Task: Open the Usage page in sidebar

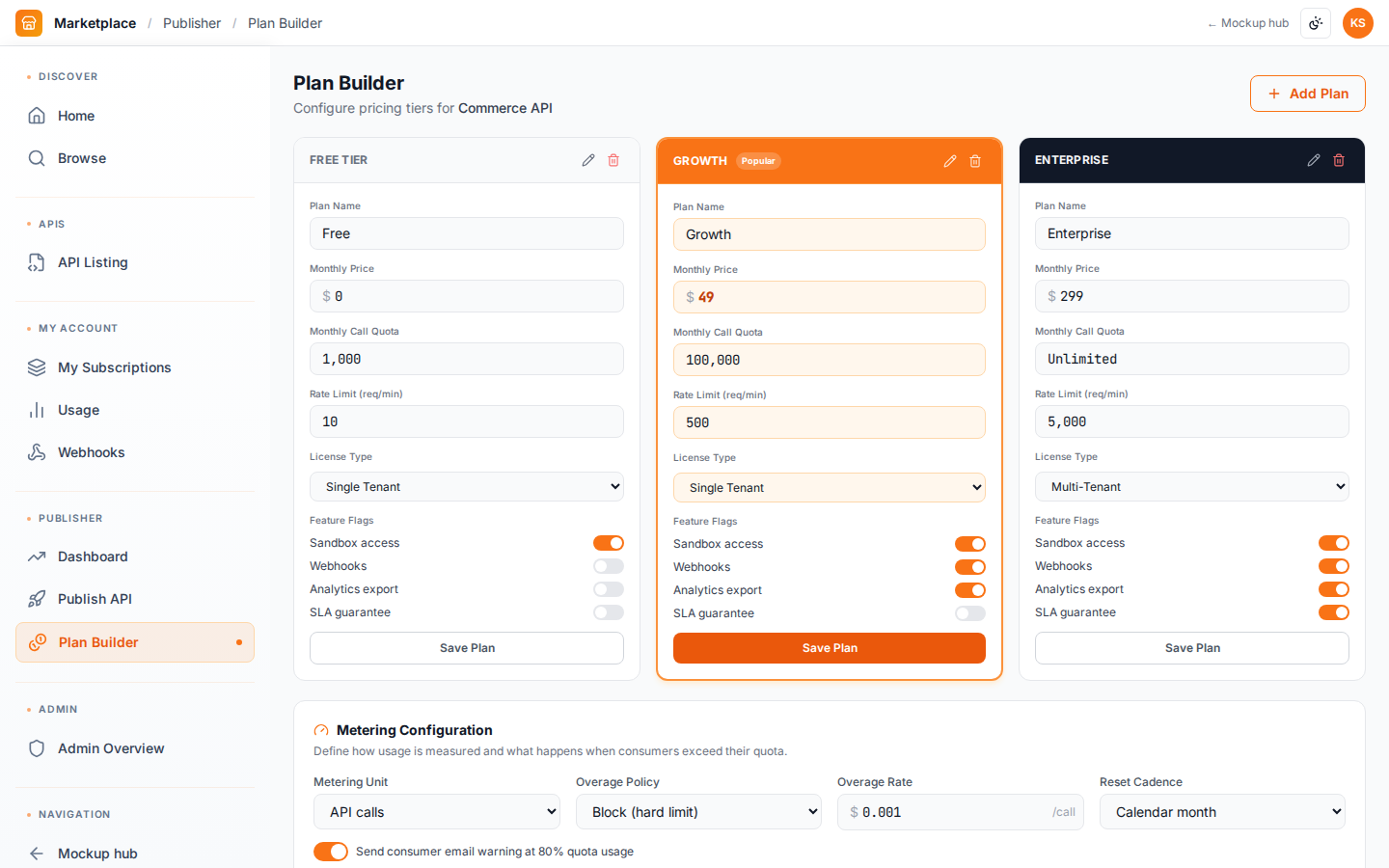Action: (135, 410)
